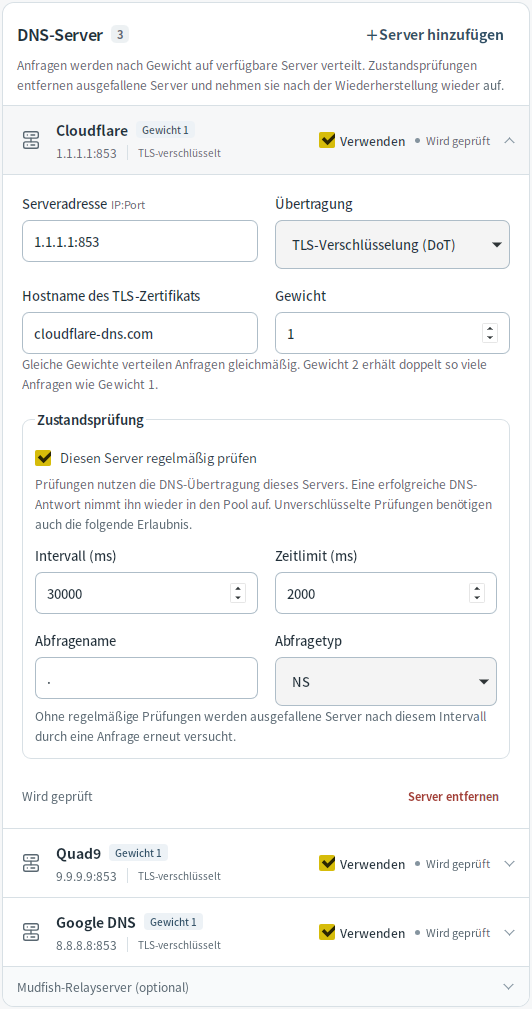Focus the Serveradresse input field
Screen dimensions: 532x1009
(140, 241)
